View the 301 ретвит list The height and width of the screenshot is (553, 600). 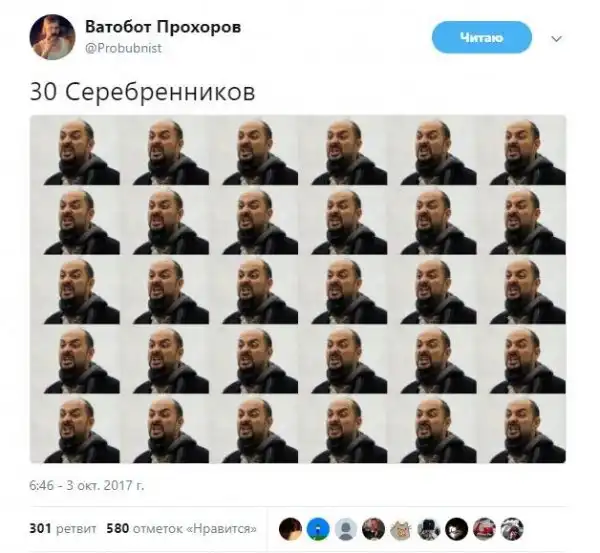[63, 529]
